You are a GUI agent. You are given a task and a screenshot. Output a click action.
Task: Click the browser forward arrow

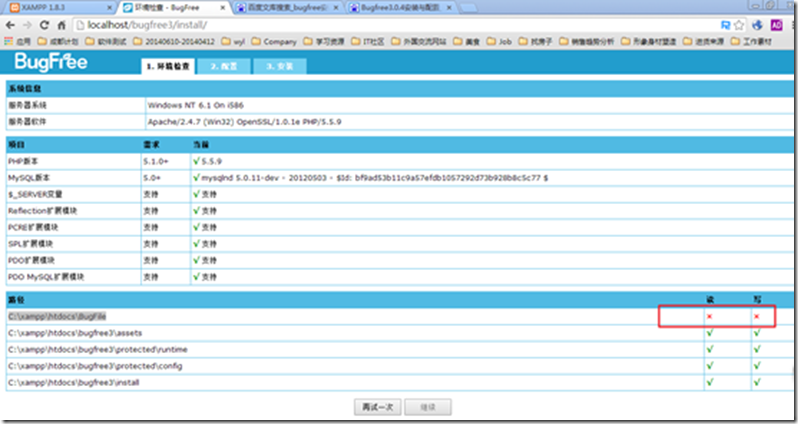[x=27, y=25]
